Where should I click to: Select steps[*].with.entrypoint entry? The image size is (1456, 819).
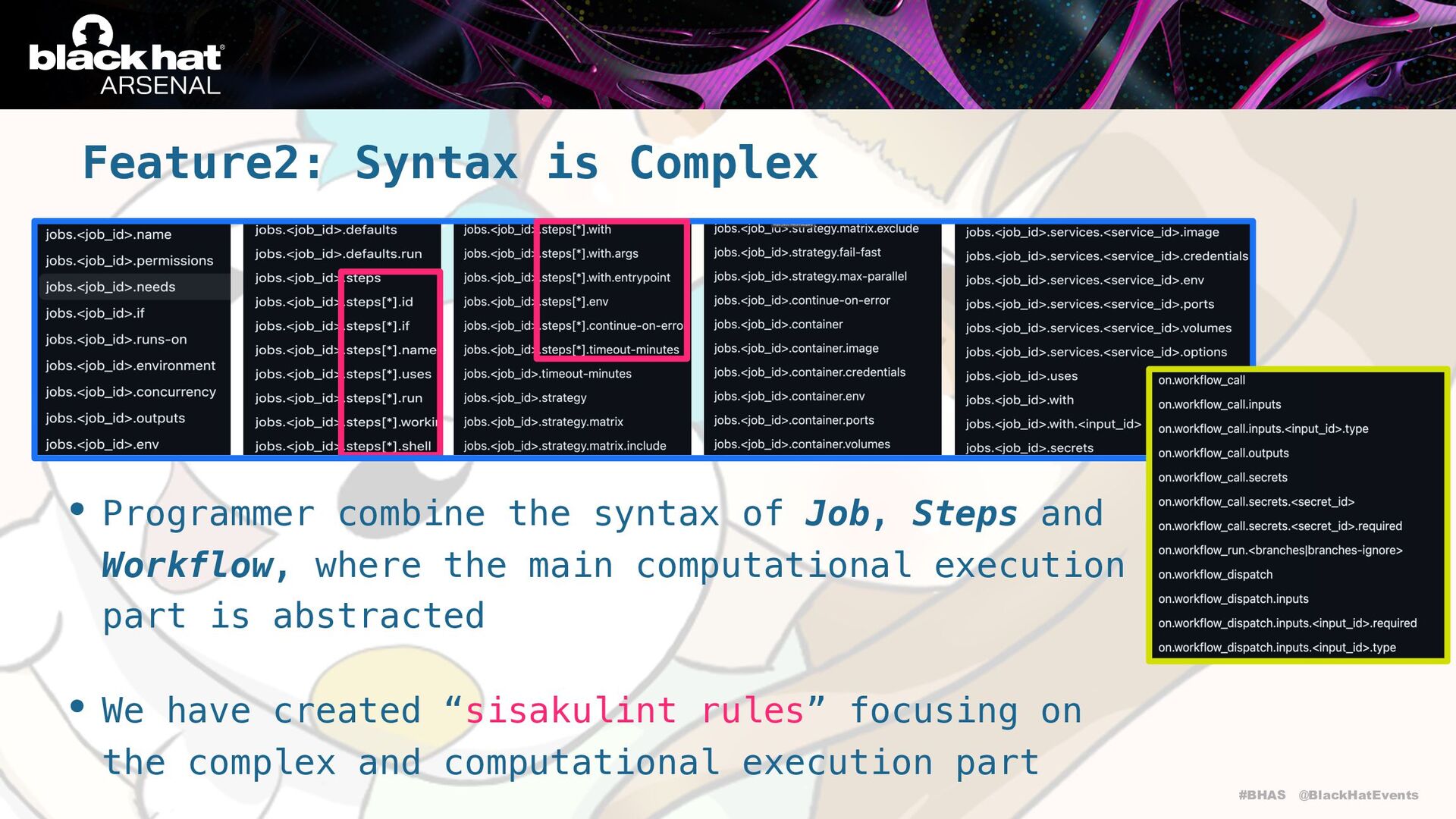(605, 278)
